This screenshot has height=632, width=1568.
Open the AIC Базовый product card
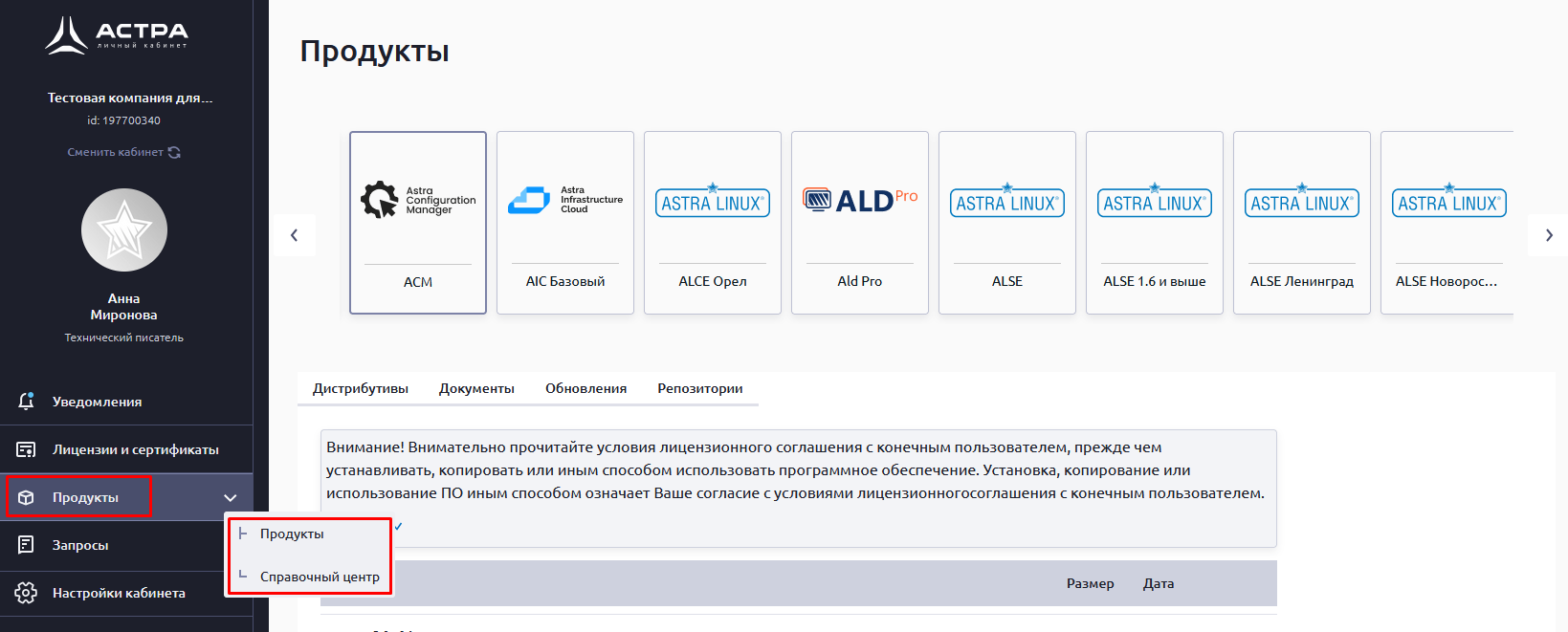[x=565, y=223]
